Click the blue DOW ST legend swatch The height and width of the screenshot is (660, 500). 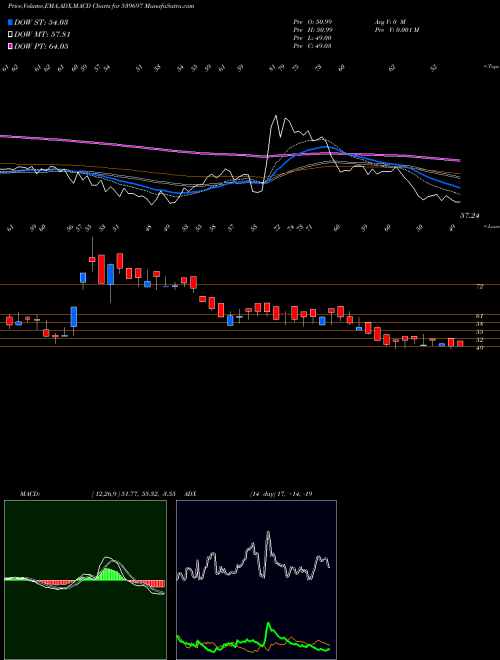[11, 22]
